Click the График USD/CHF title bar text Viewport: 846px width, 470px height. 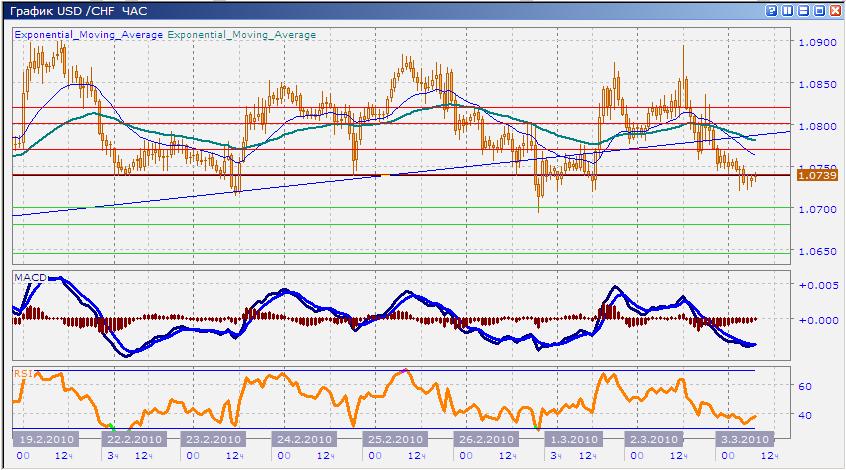click(x=74, y=10)
